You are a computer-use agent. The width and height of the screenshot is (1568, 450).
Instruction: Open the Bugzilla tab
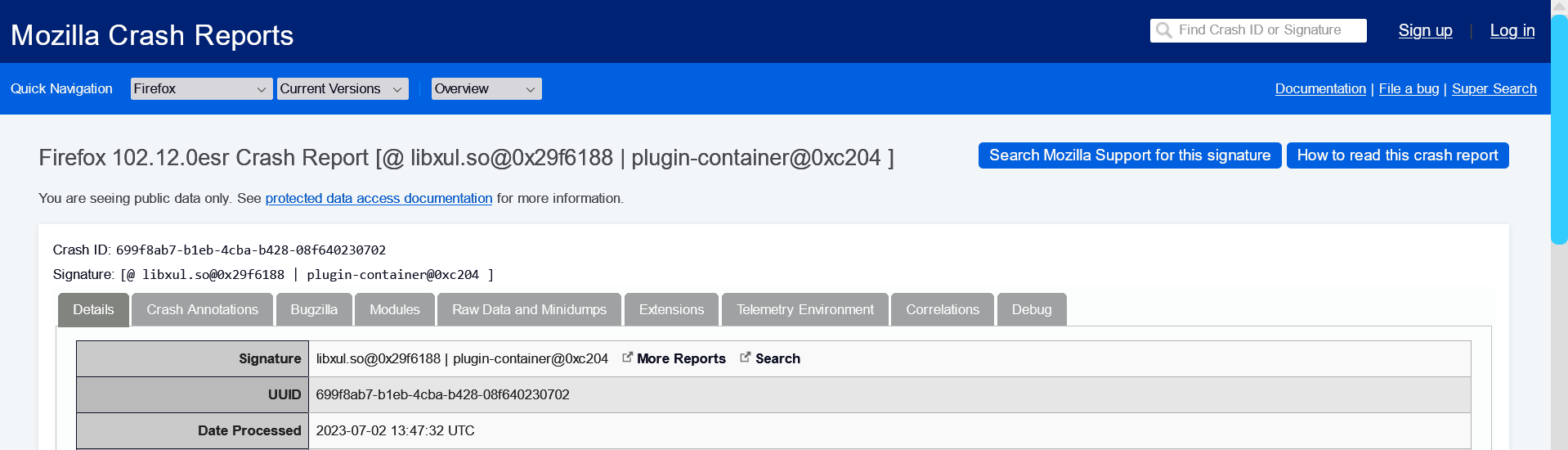pyautogui.click(x=314, y=309)
